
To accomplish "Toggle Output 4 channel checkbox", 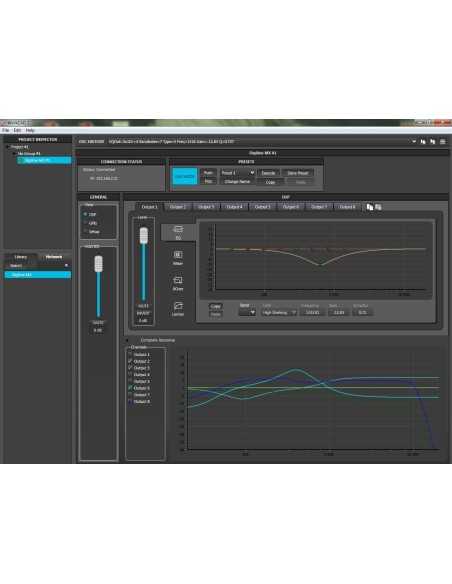I will [130, 374].
